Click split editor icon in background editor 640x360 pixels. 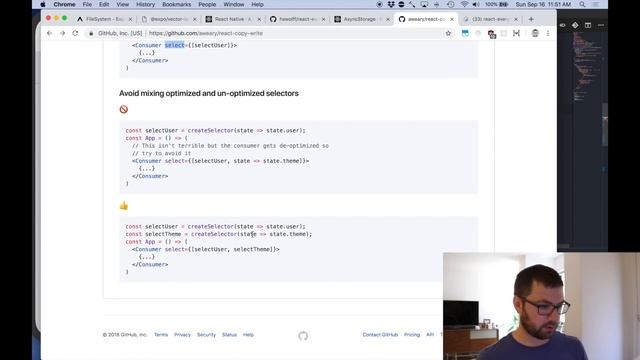pyautogui.click(x=588, y=25)
